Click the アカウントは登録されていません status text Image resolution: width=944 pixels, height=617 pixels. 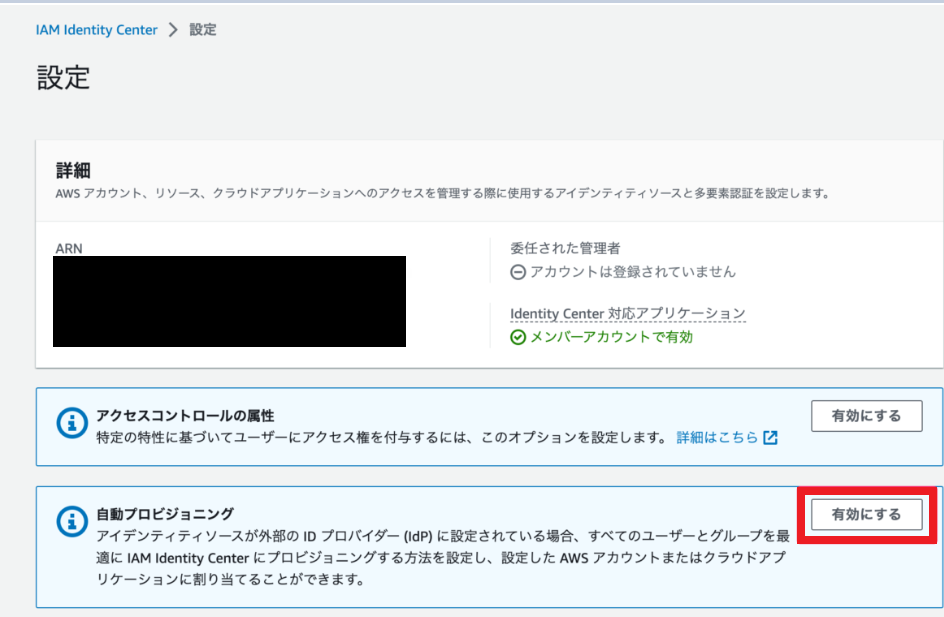click(633, 272)
